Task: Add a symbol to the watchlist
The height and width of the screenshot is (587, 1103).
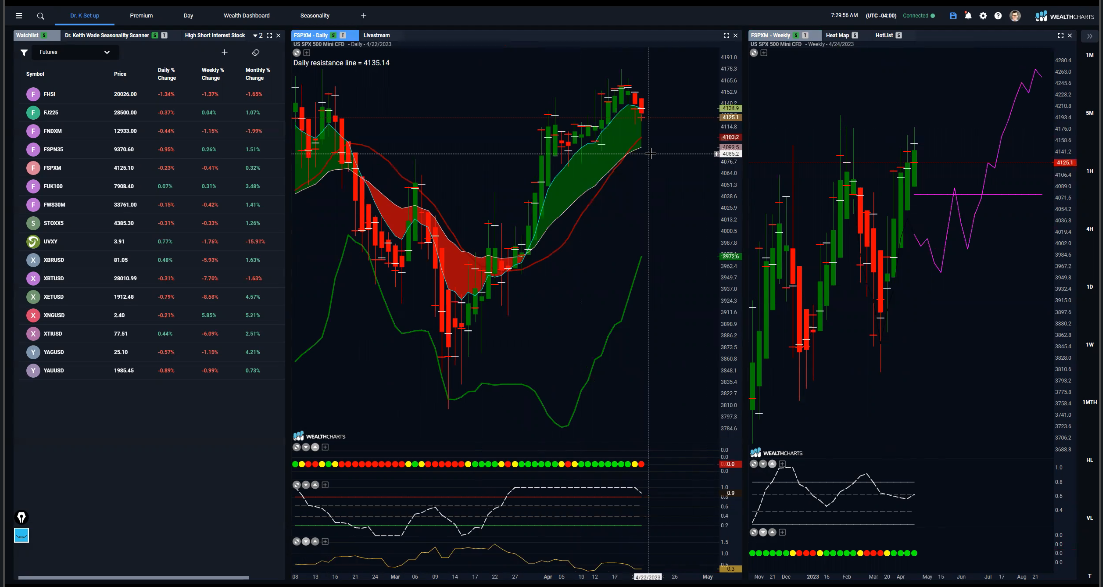Action: pos(224,52)
